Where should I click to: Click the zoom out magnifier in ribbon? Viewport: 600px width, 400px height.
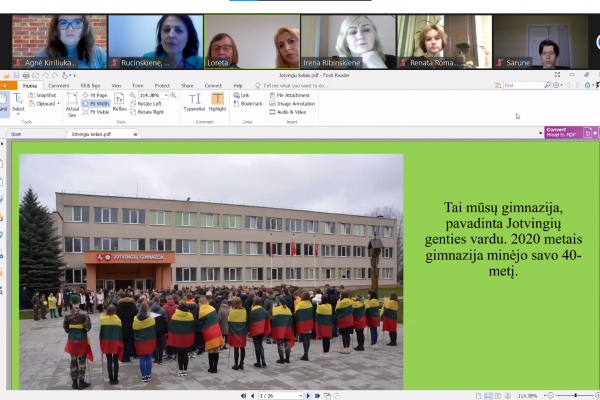pyautogui.click(x=132, y=95)
